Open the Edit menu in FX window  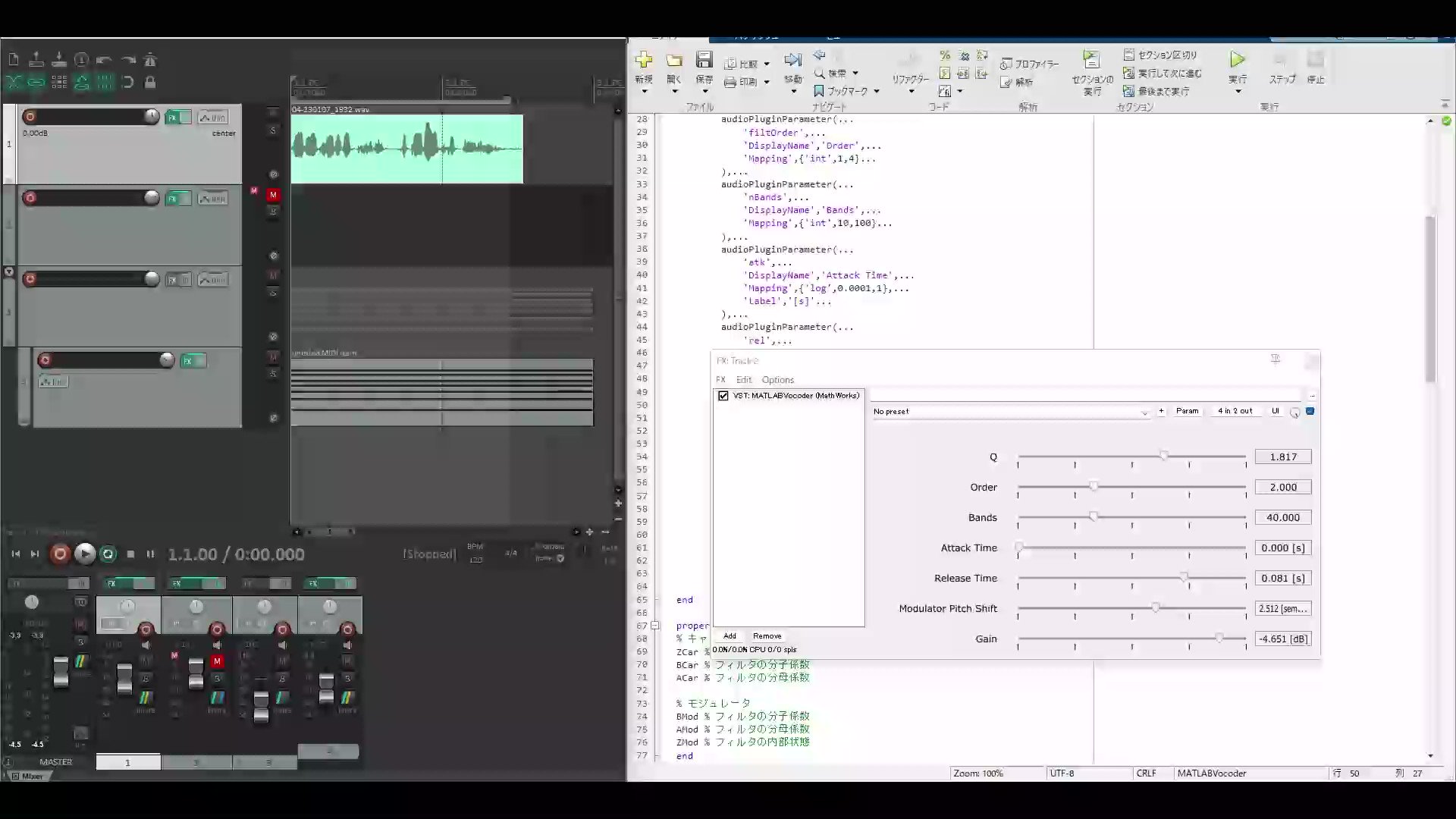click(x=743, y=380)
